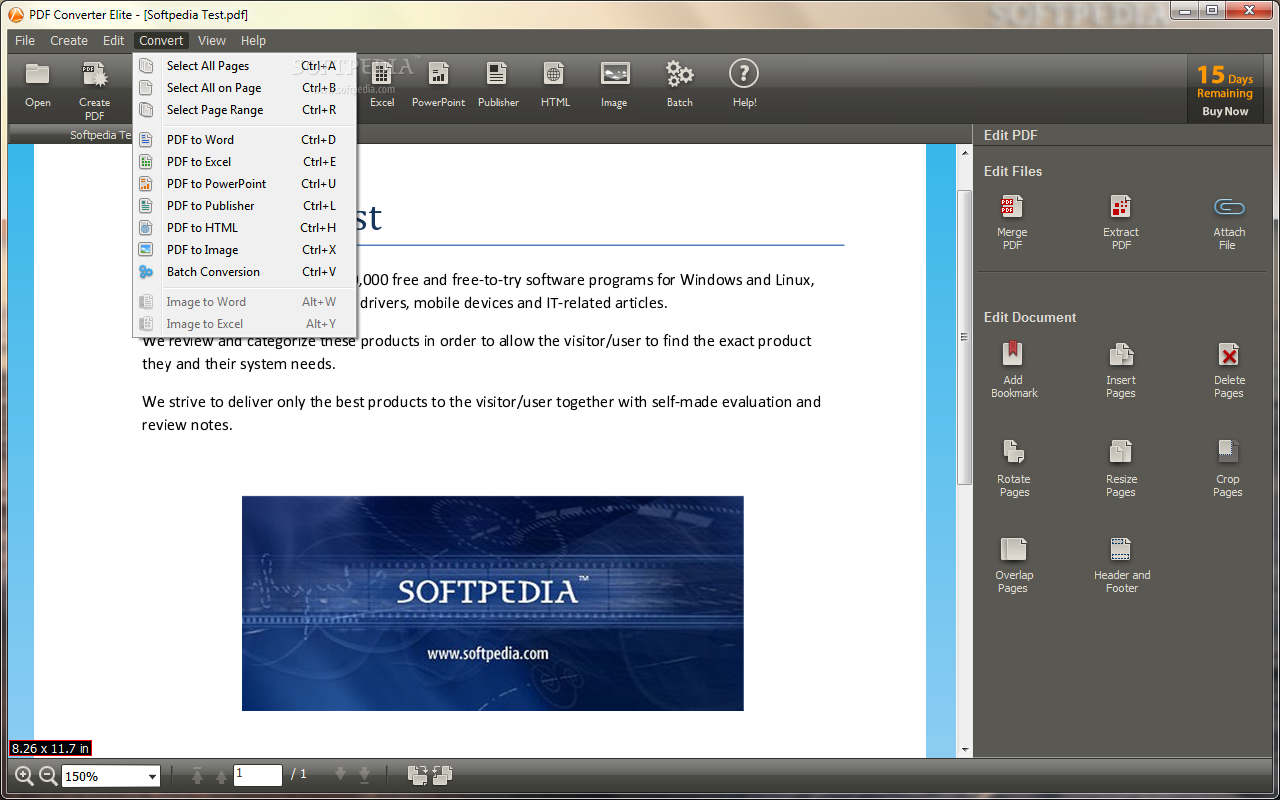Click the 15 Days Remaining trial text
The height and width of the screenshot is (800, 1280).
click(1225, 82)
